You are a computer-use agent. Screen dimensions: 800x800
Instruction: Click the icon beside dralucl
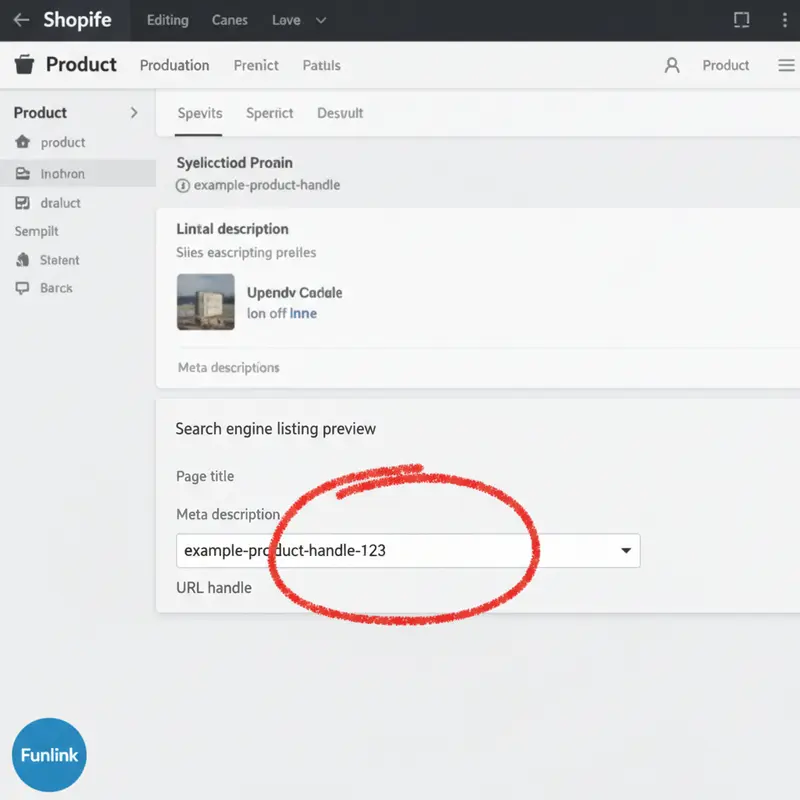pos(22,203)
